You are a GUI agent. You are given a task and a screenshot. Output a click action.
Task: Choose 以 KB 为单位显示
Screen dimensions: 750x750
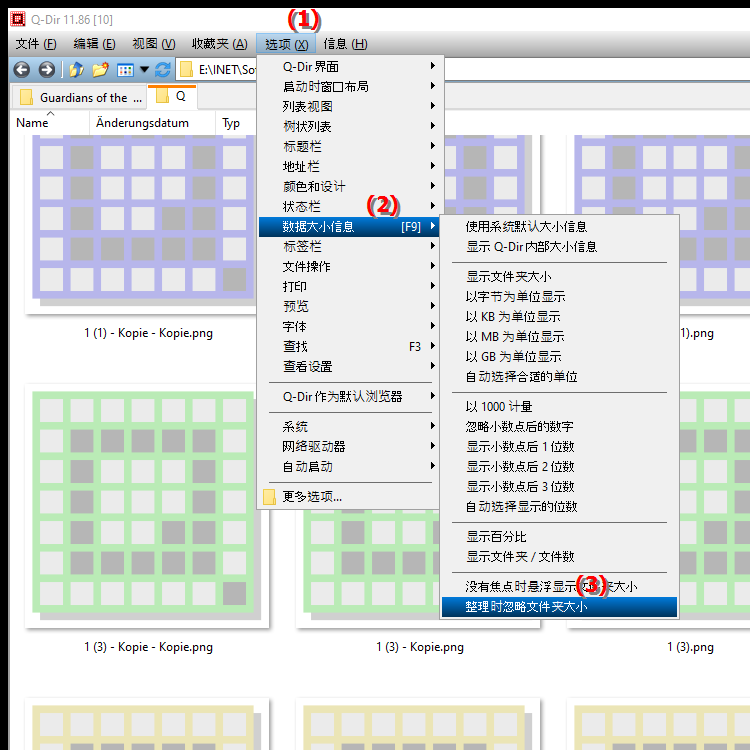coord(559,316)
